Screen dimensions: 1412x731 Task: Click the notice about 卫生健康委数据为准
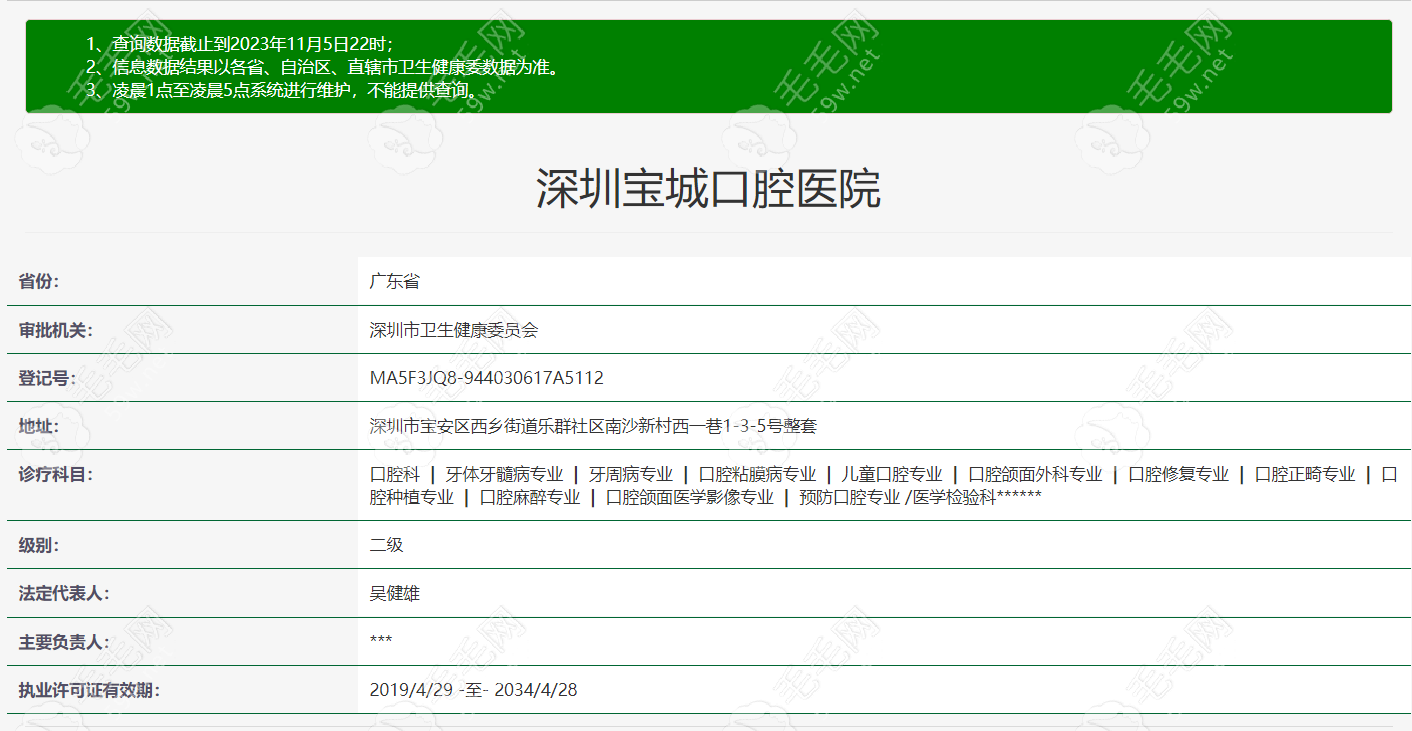point(337,67)
